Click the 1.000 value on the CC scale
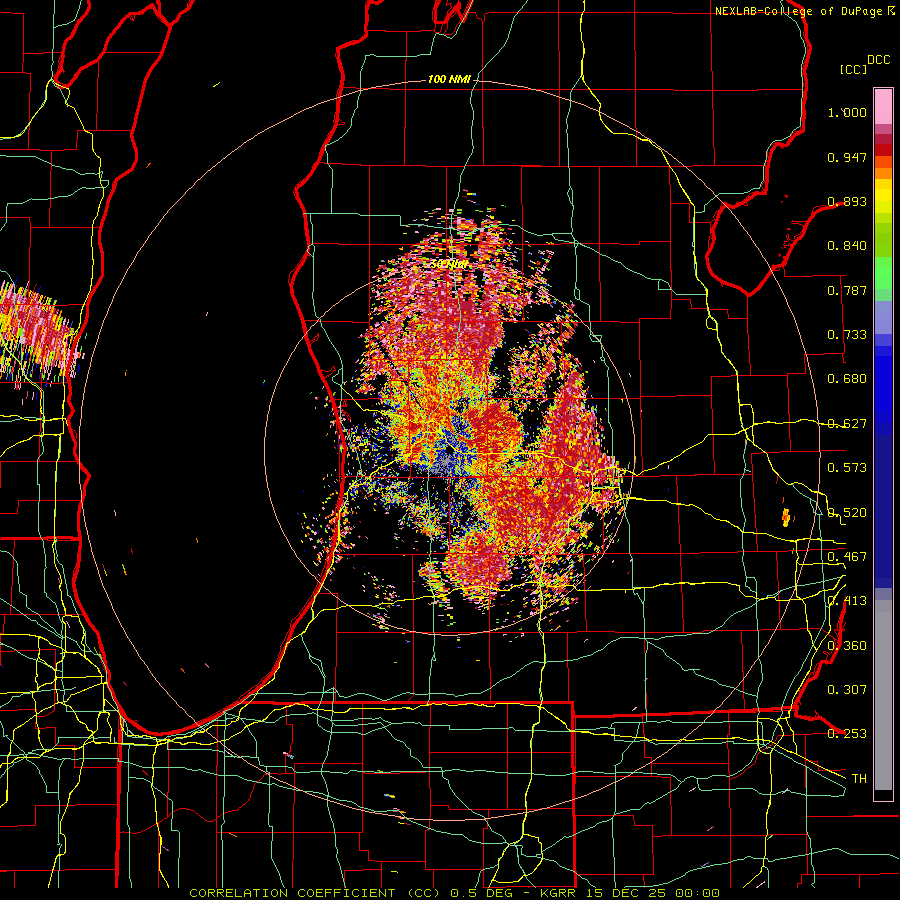This screenshot has height=900, width=900. [x=847, y=112]
